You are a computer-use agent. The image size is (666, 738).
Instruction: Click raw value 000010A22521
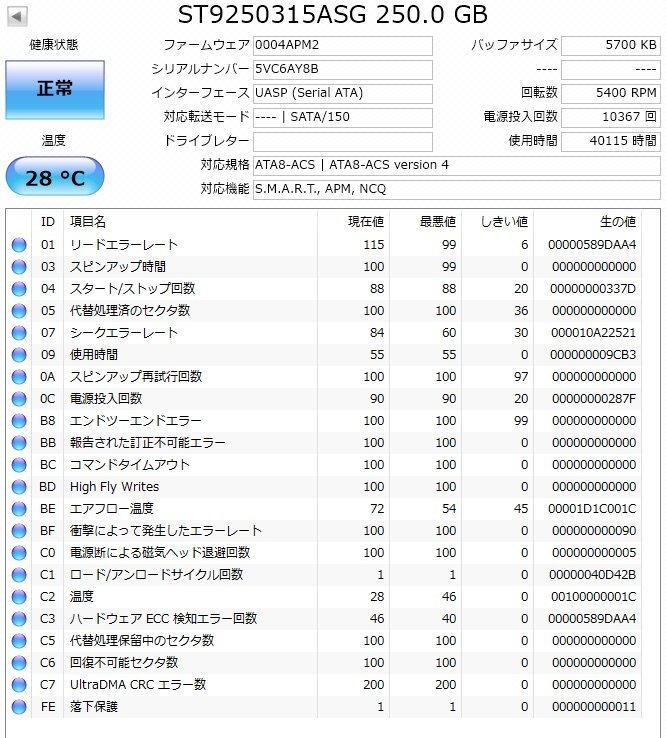594,333
